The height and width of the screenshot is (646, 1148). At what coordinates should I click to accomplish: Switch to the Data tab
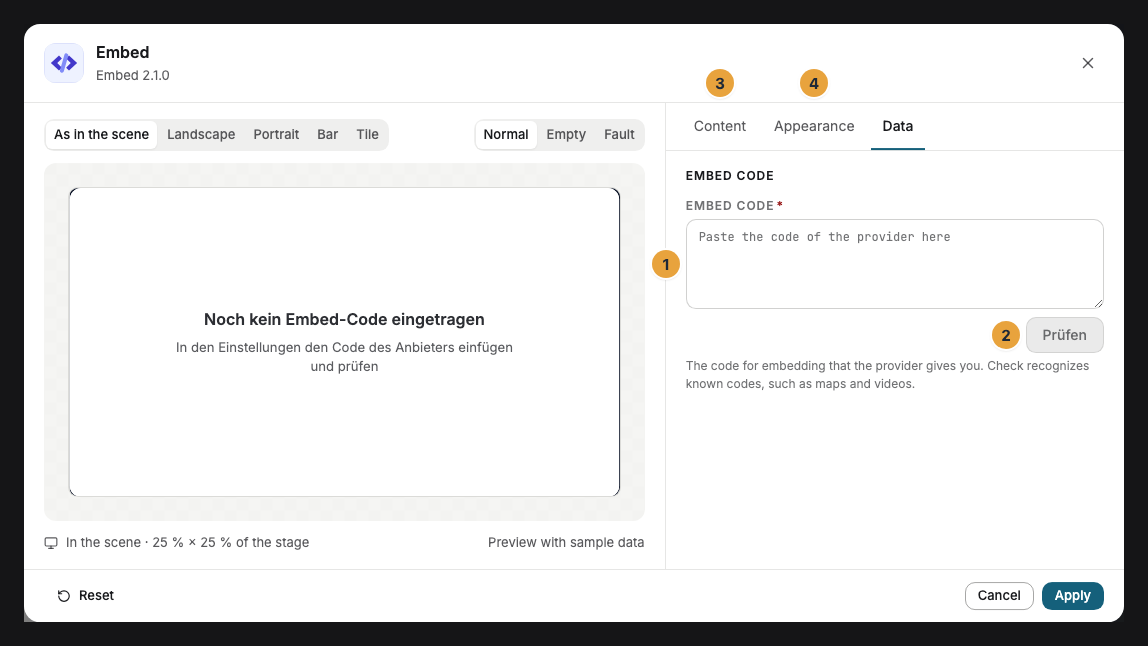point(898,126)
